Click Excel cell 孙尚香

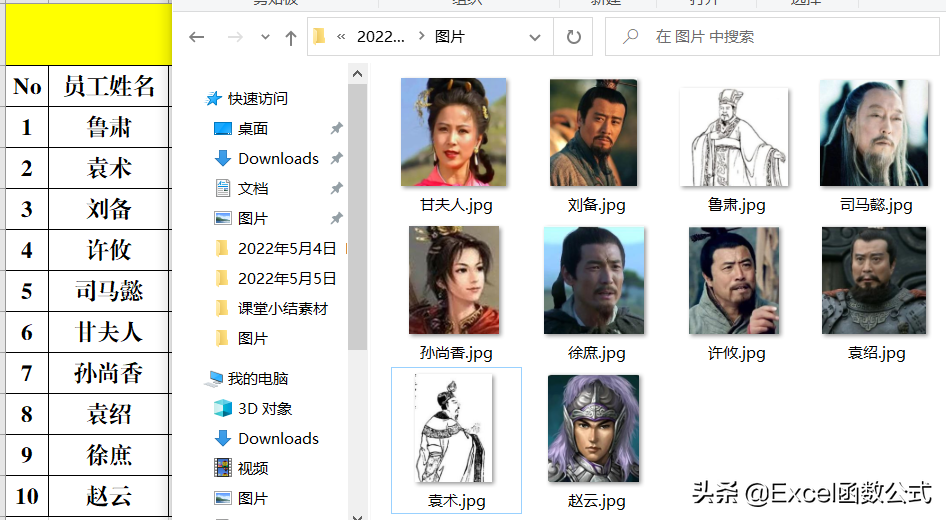tap(110, 373)
